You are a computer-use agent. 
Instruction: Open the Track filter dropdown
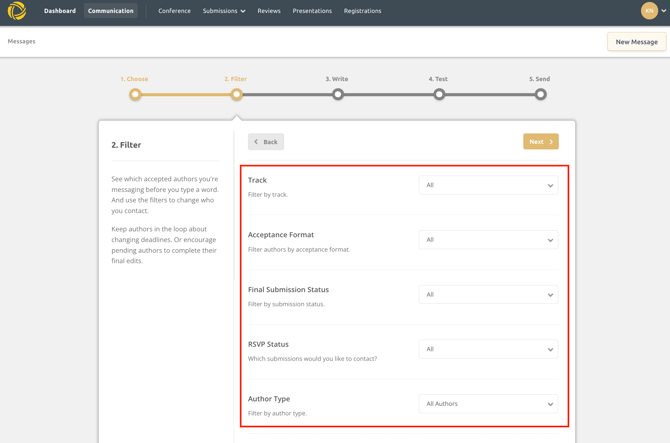488,185
